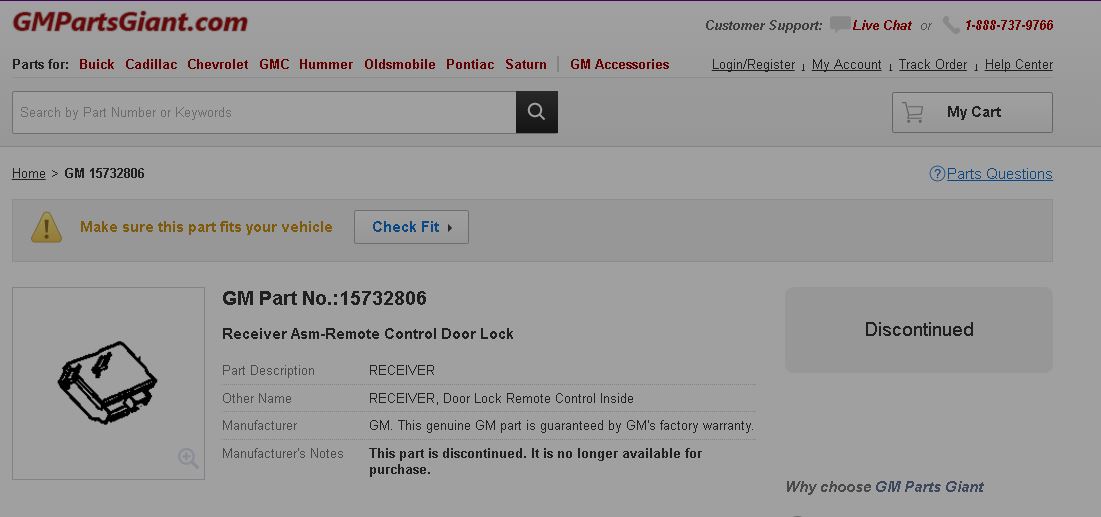The height and width of the screenshot is (517, 1101).
Task: Open the Track Order link
Action: coord(932,65)
